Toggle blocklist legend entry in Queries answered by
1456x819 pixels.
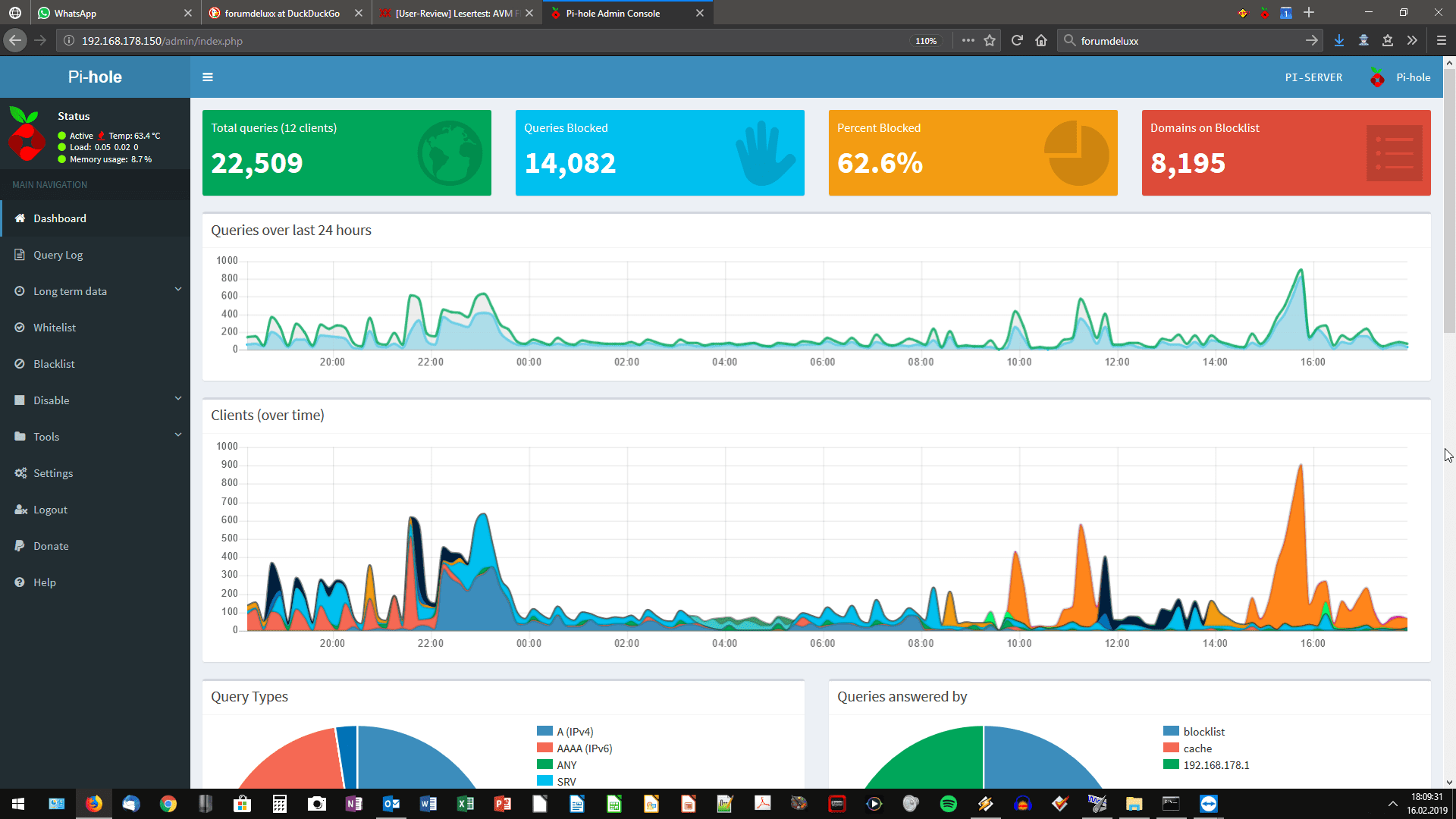point(1194,731)
